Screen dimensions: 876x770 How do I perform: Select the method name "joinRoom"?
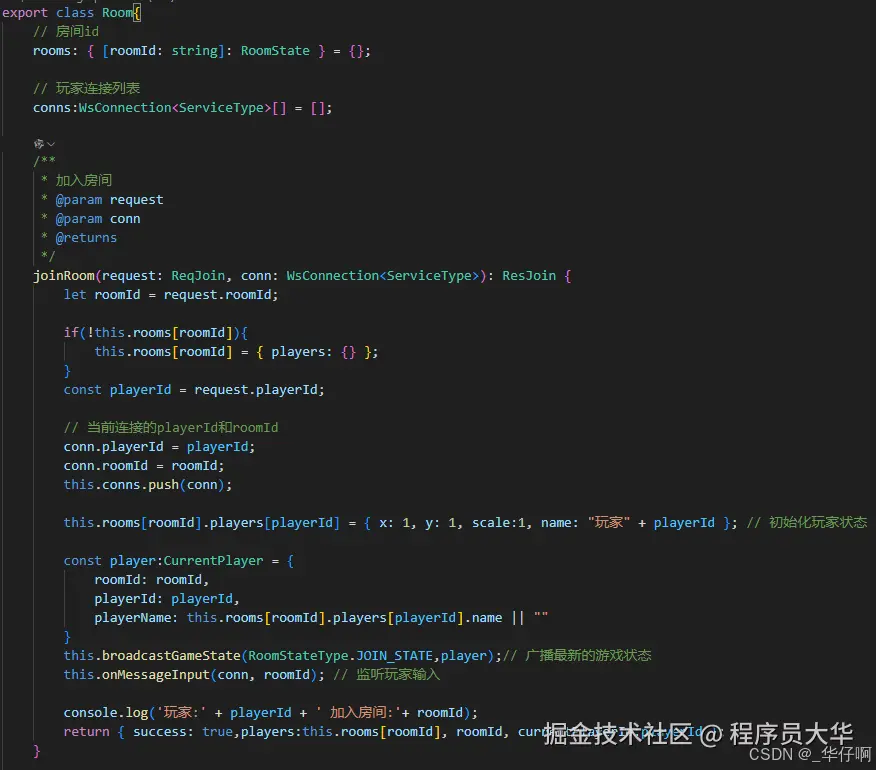64,275
